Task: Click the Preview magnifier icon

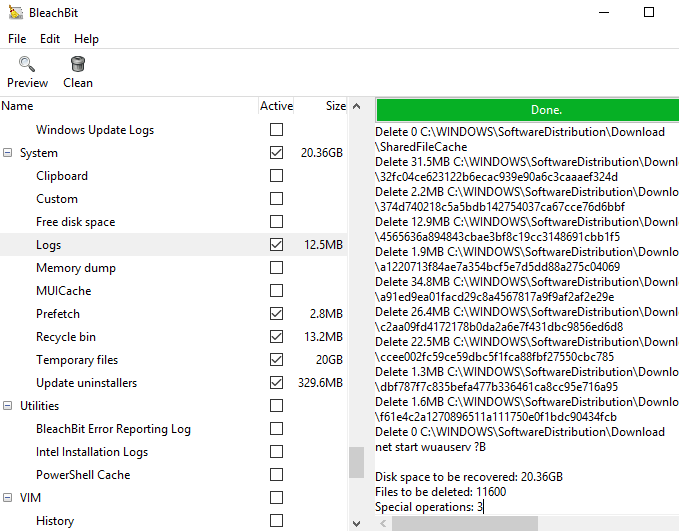Action: tap(27, 66)
